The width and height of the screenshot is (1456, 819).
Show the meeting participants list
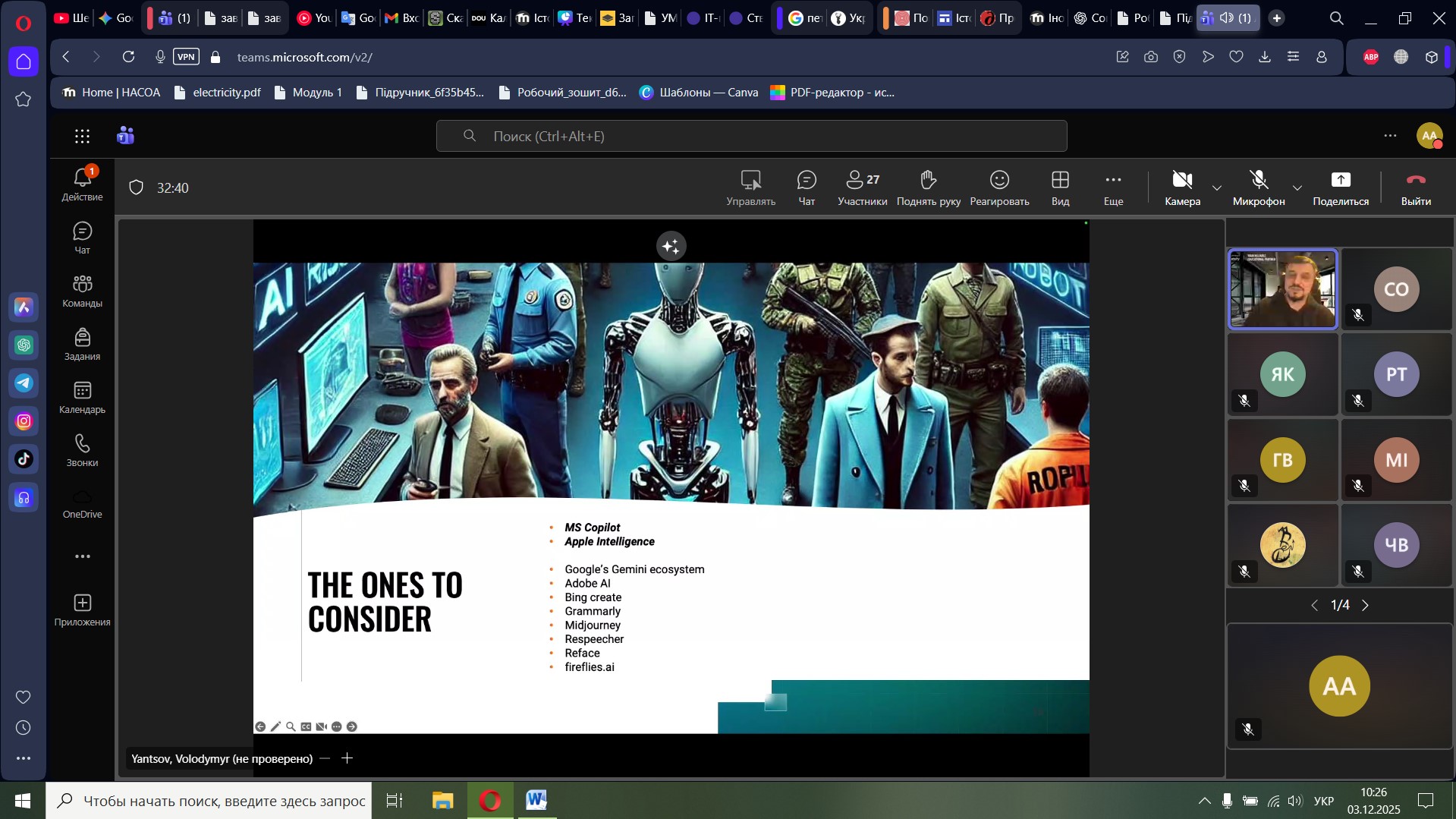(862, 187)
